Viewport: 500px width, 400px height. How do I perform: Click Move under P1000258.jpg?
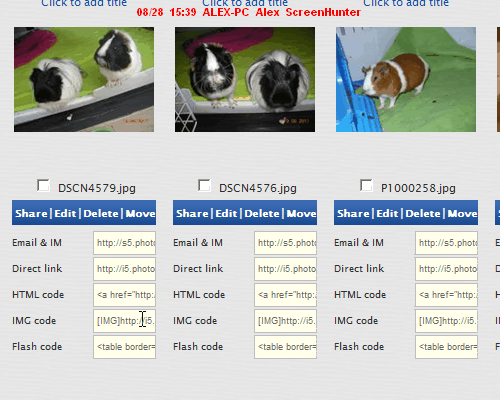[x=462, y=213]
